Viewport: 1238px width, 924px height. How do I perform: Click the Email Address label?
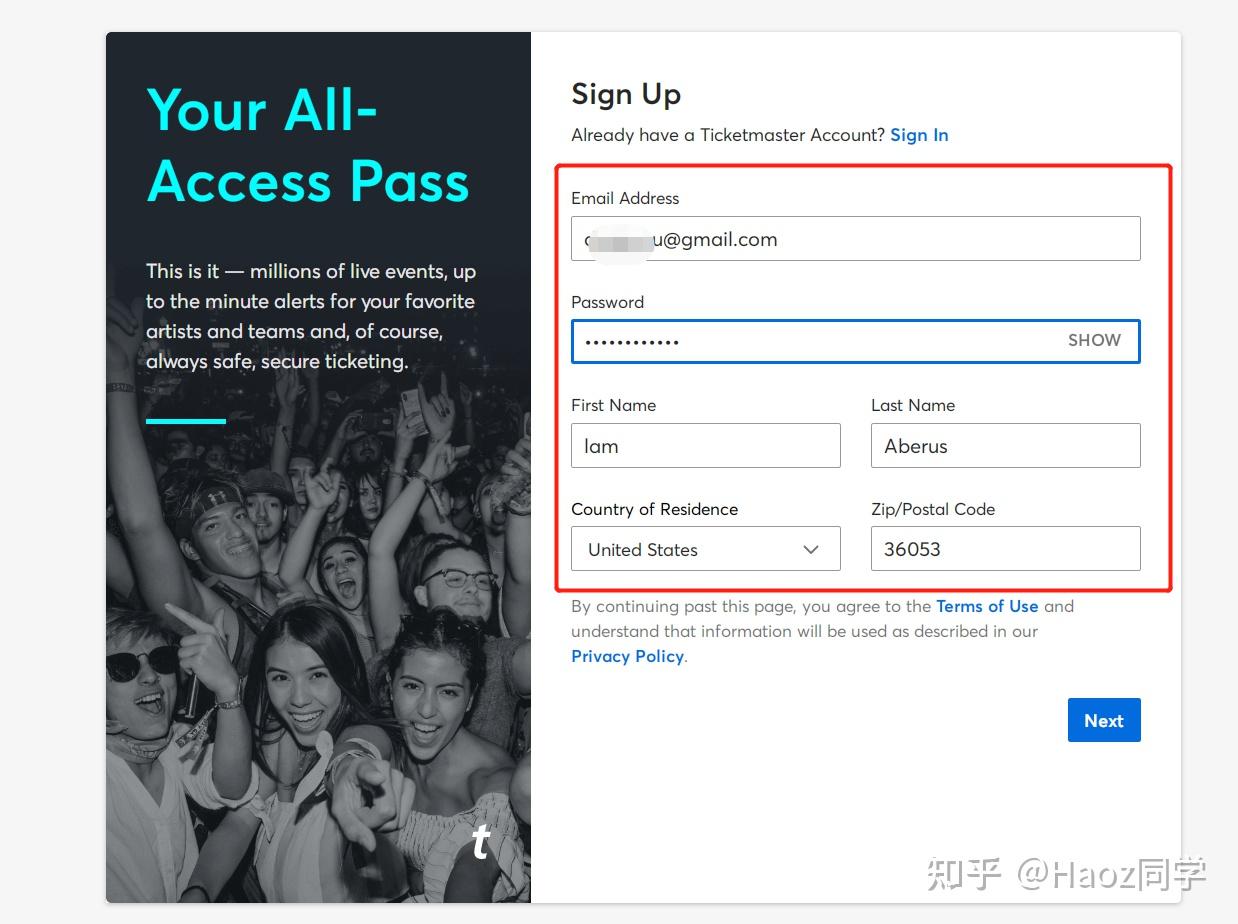point(625,198)
